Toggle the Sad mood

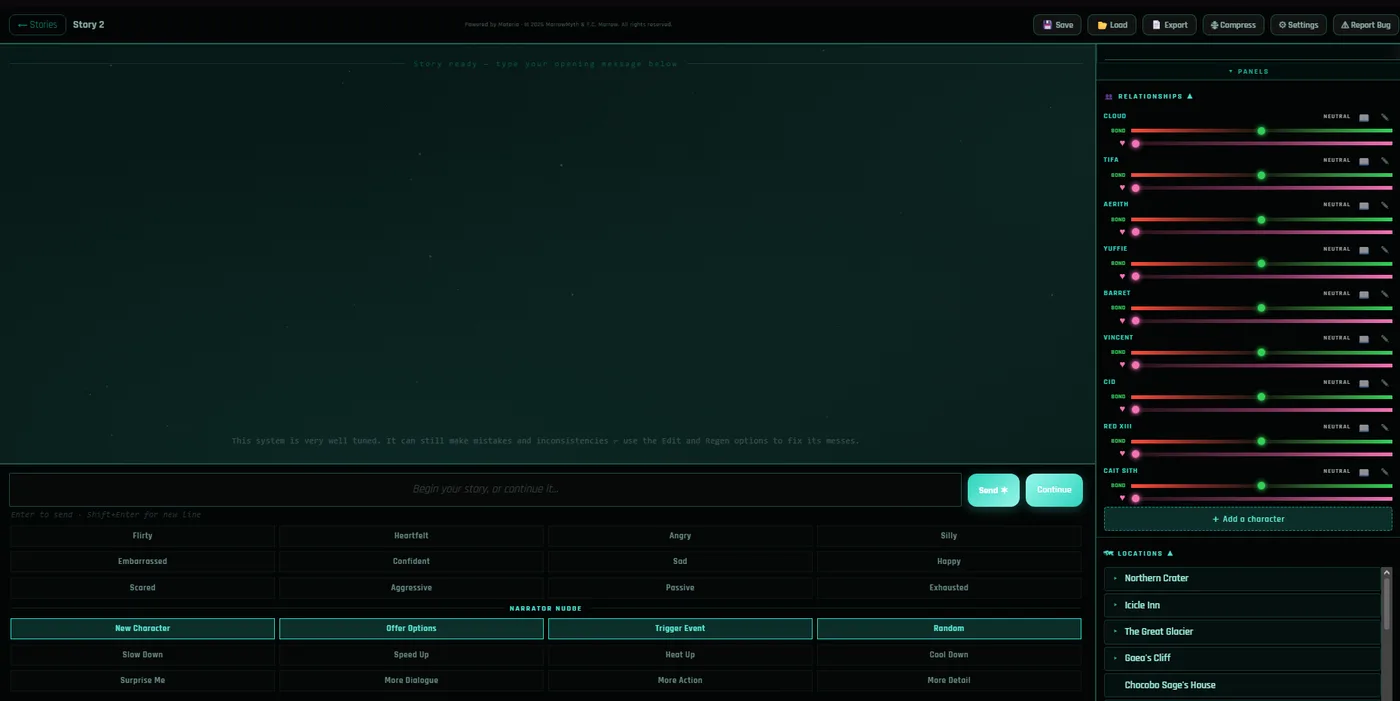(x=680, y=561)
